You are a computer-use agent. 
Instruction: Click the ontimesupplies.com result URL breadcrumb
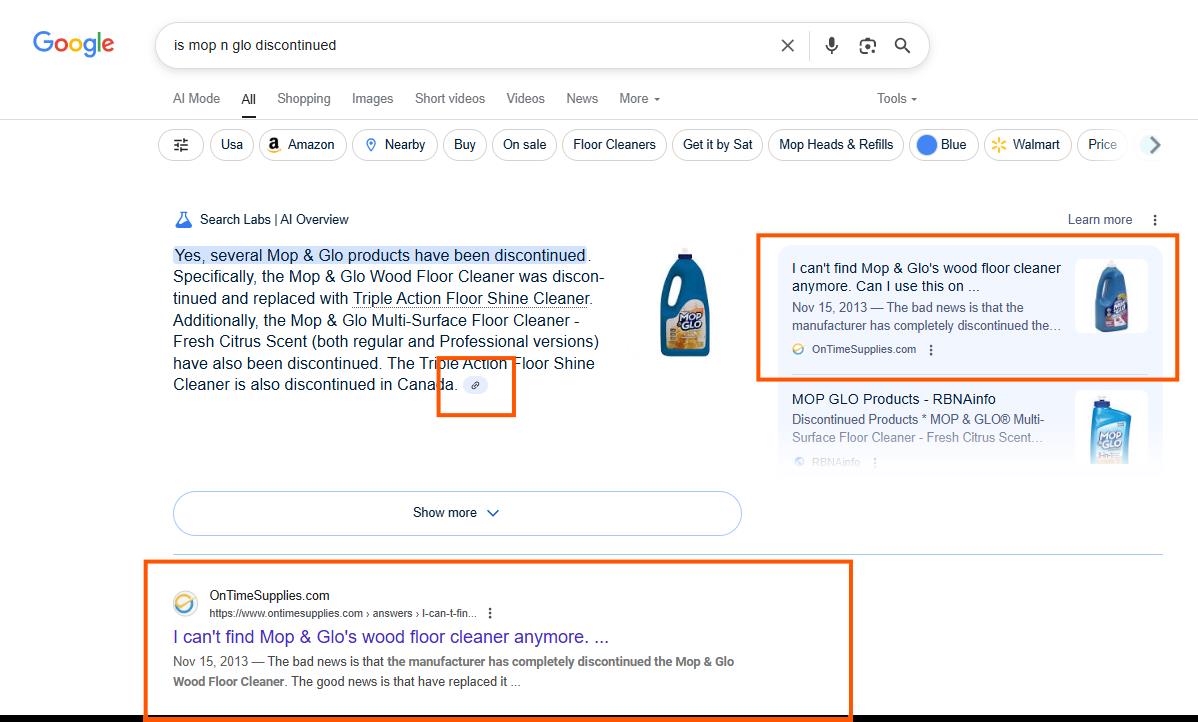[343, 614]
